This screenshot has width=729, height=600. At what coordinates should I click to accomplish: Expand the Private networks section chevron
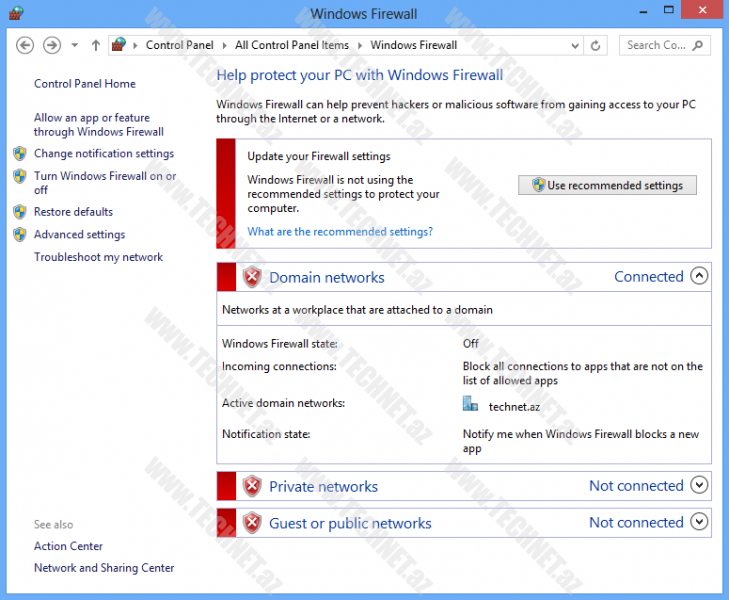click(x=699, y=485)
